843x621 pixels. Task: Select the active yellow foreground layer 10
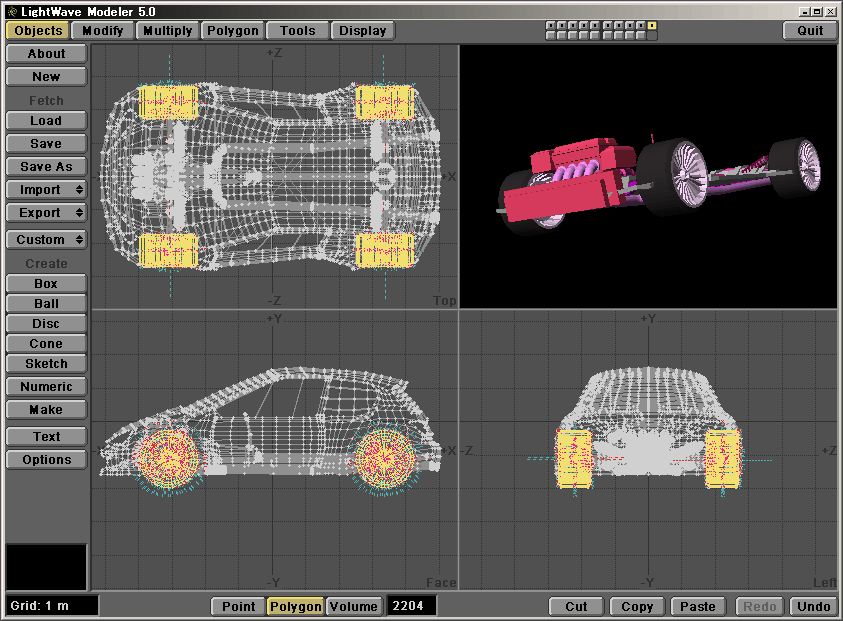(x=652, y=25)
